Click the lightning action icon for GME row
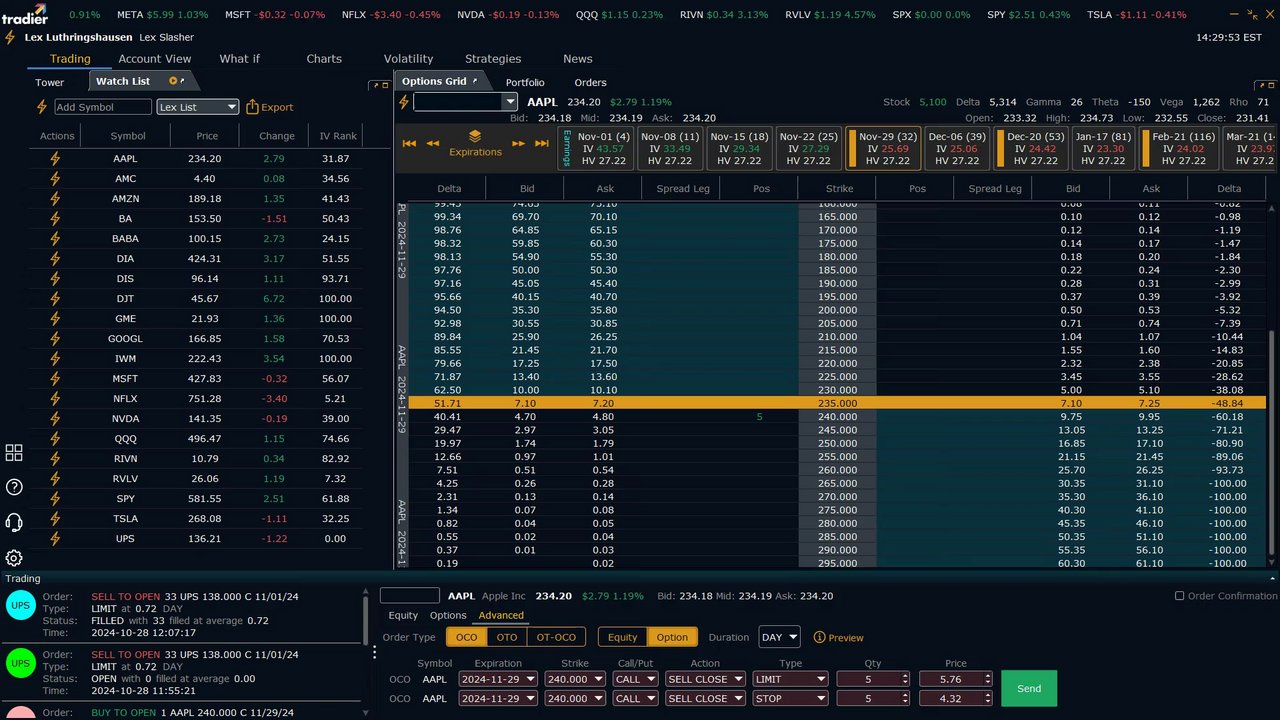The image size is (1280, 720). point(55,319)
